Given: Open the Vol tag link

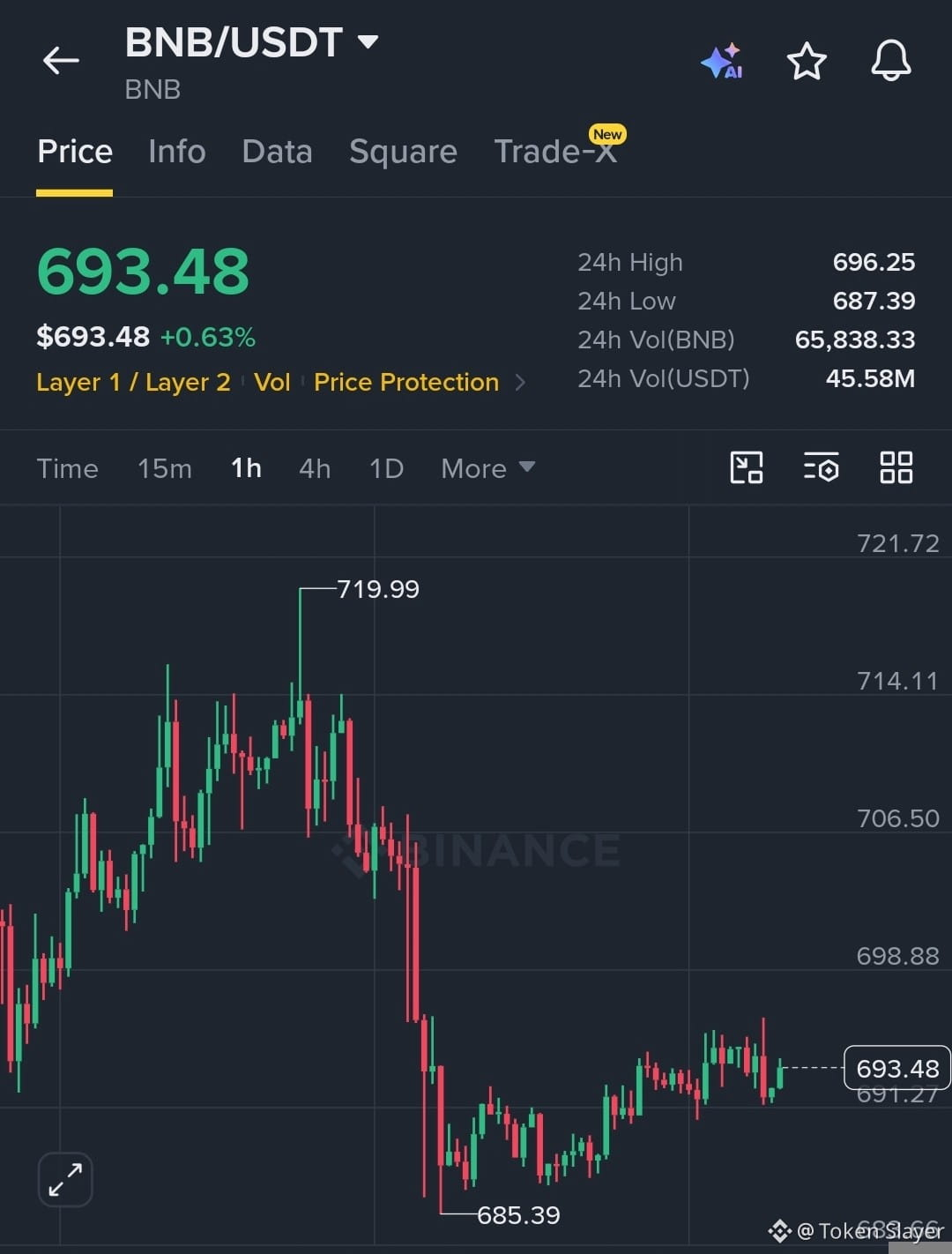Looking at the screenshot, I should click(x=271, y=382).
